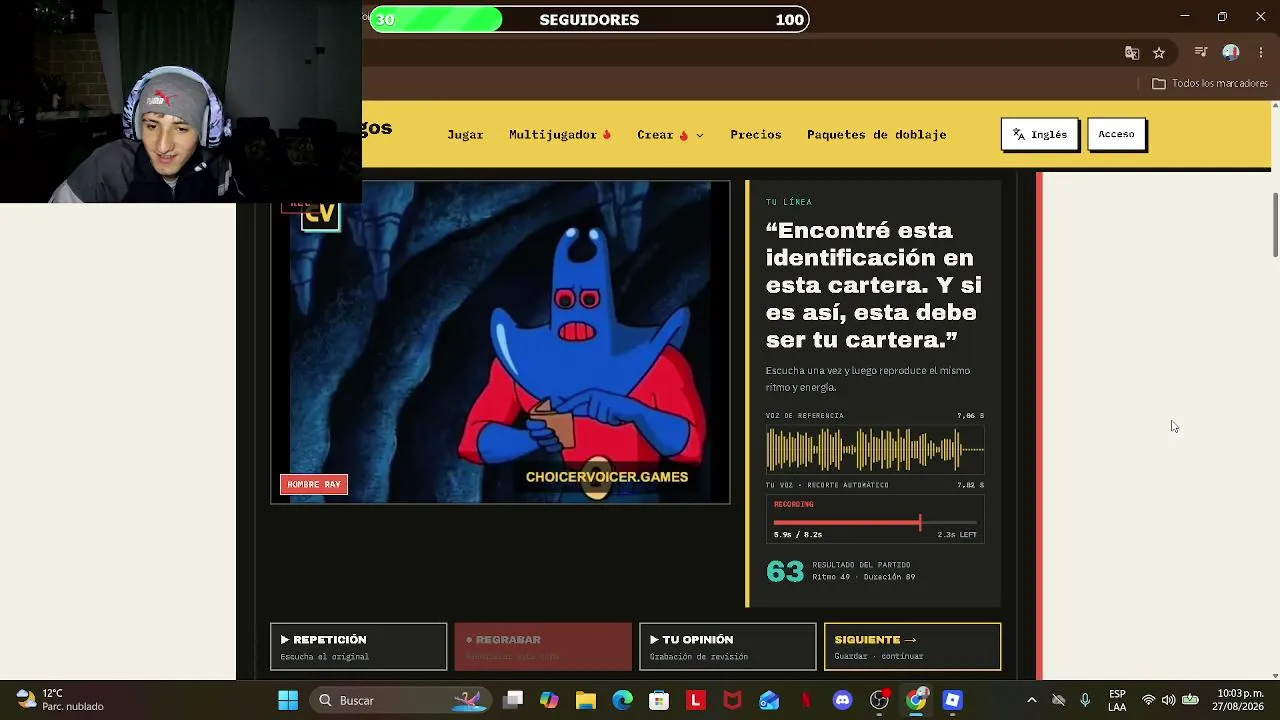Image resolution: width=1280 pixels, height=720 pixels.
Task: Click the Acceso login button
Action: click(x=1116, y=134)
